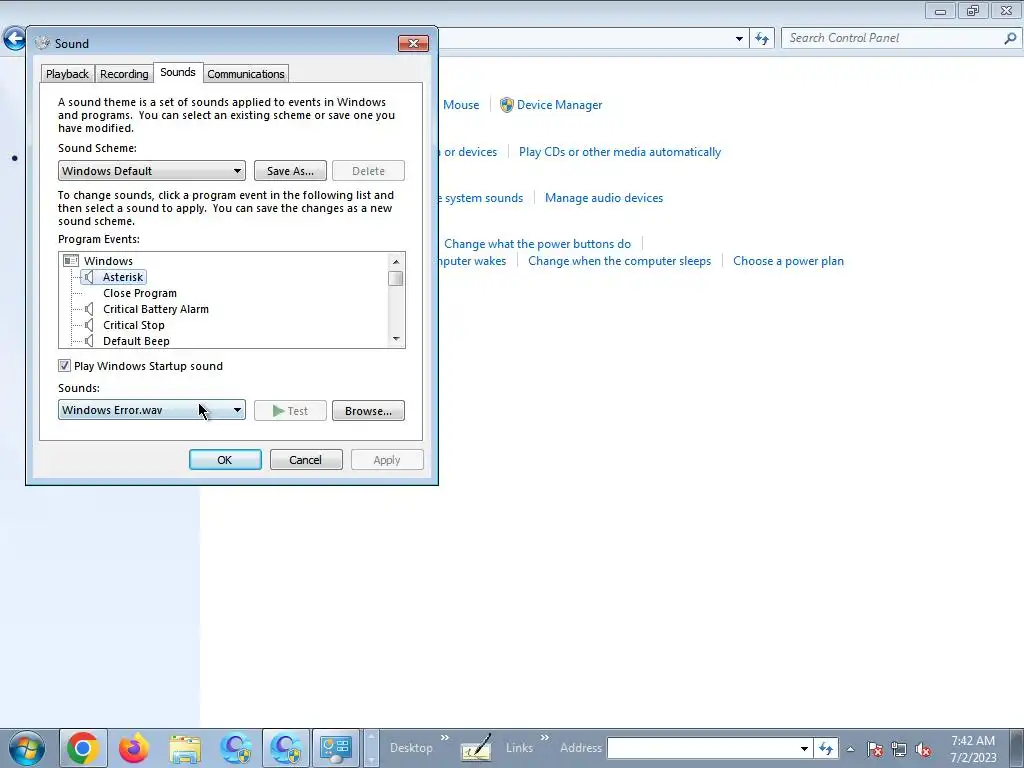The image size is (1024, 768).
Task: Open Change what the power buttons do
Action: pyautogui.click(x=537, y=244)
